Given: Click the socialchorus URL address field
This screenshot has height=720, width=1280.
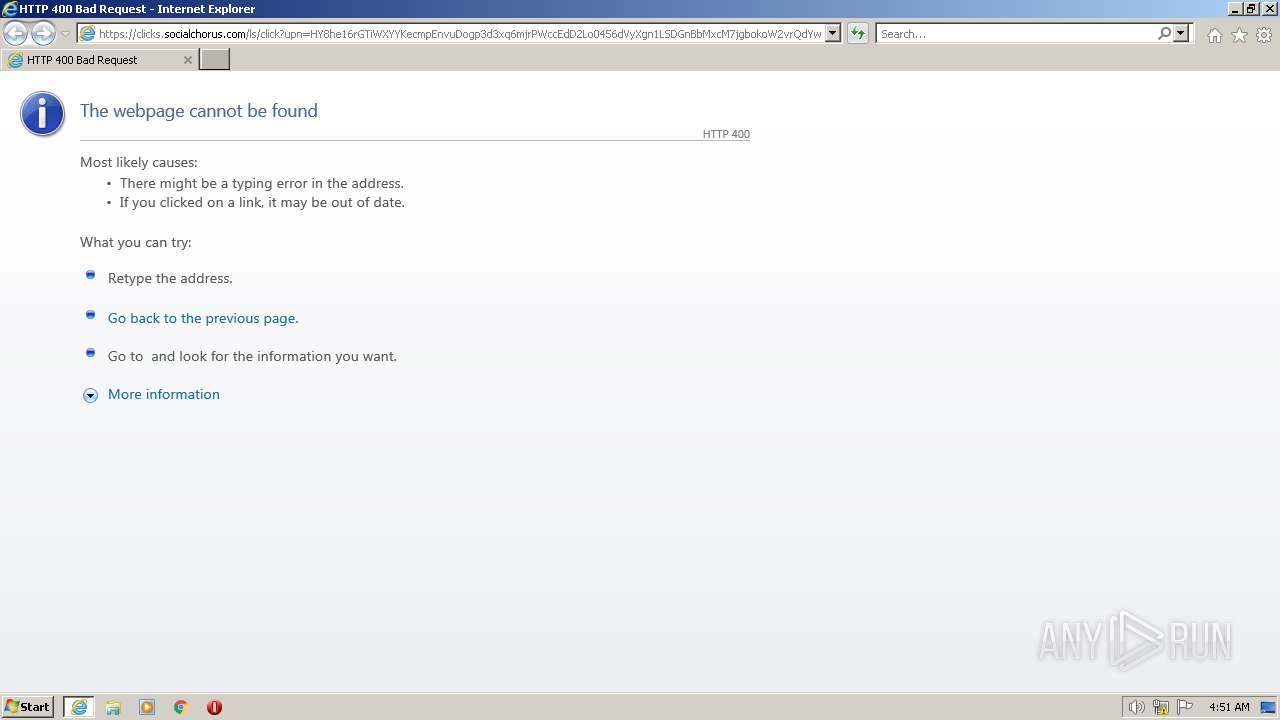Looking at the screenshot, I should 460,34.
